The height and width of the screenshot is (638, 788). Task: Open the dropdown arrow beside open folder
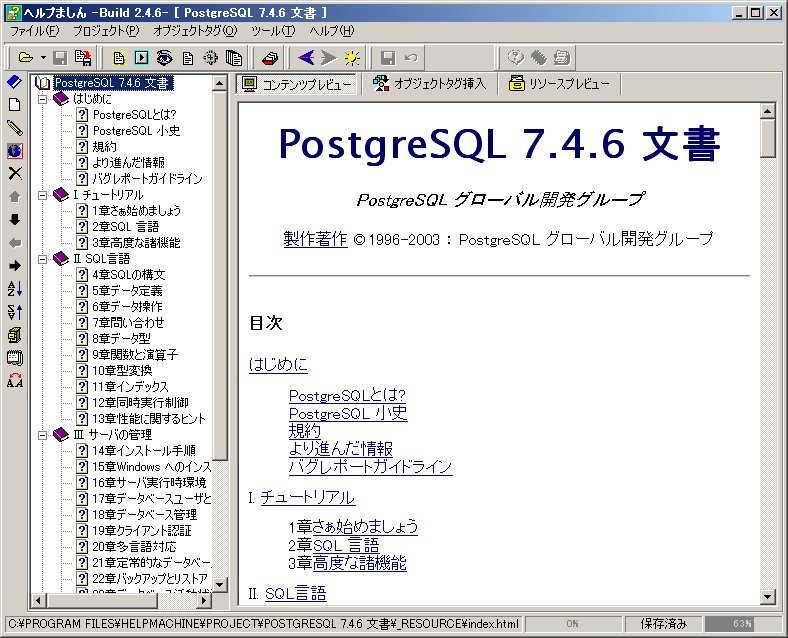(x=43, y=57)
